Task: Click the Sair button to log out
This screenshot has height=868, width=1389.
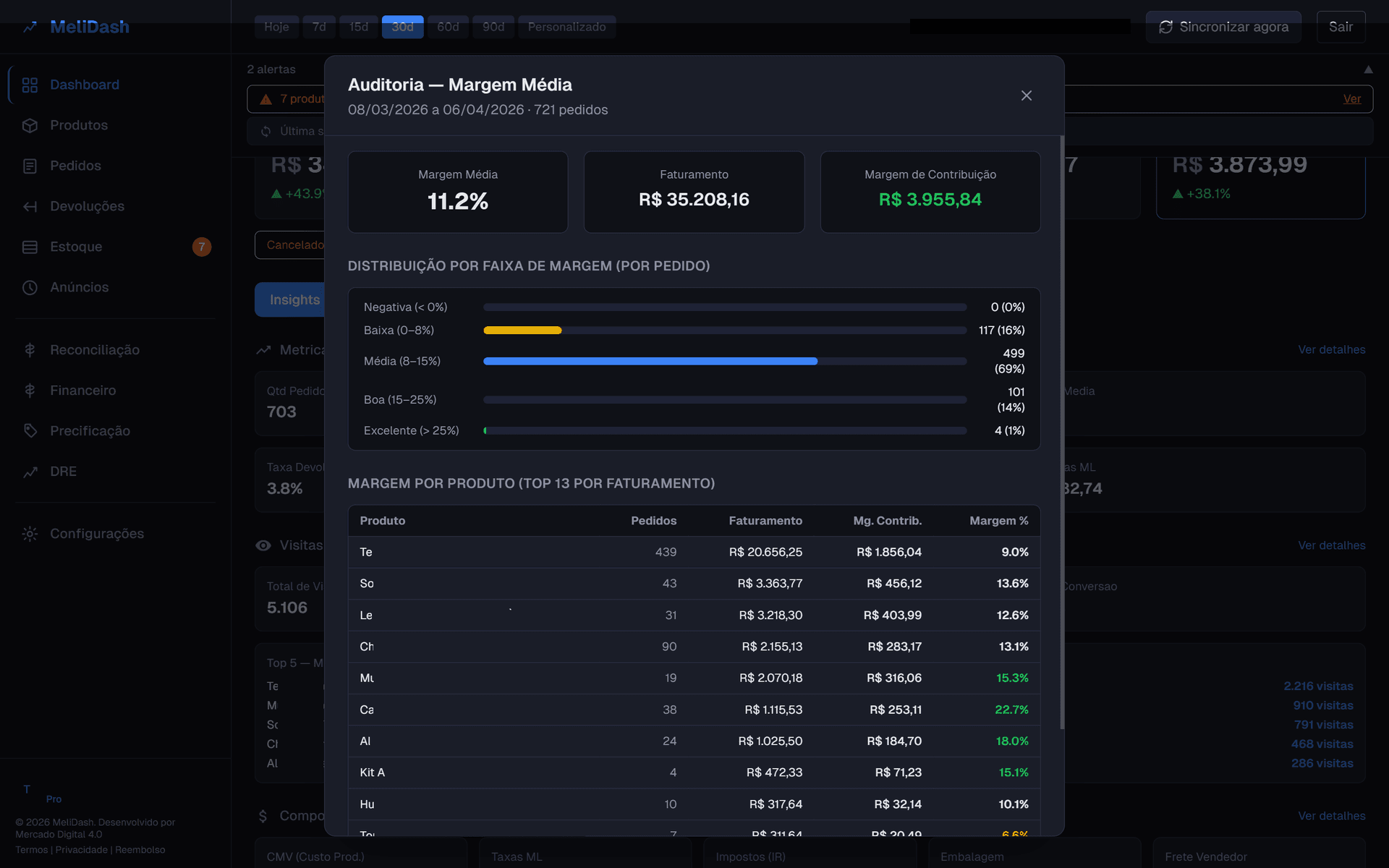Action: [1341, 27]
